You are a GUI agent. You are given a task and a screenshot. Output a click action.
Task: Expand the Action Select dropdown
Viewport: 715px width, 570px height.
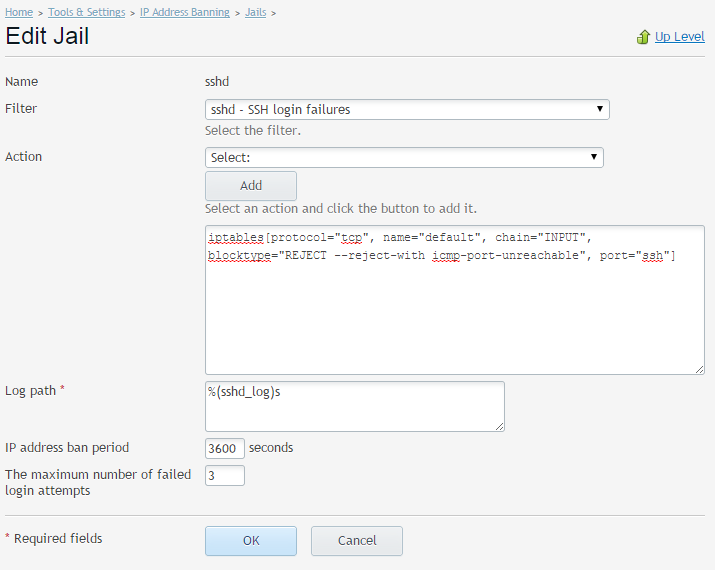pos(404,157)
